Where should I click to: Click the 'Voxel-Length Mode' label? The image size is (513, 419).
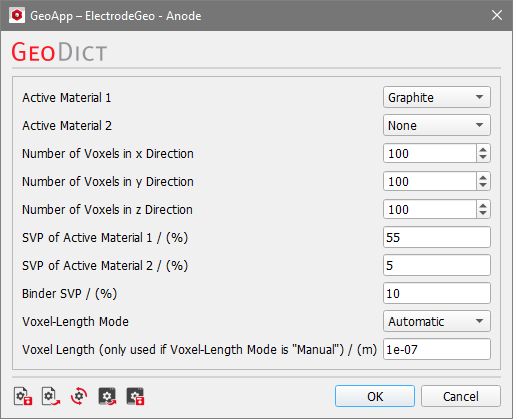point(75,322)
